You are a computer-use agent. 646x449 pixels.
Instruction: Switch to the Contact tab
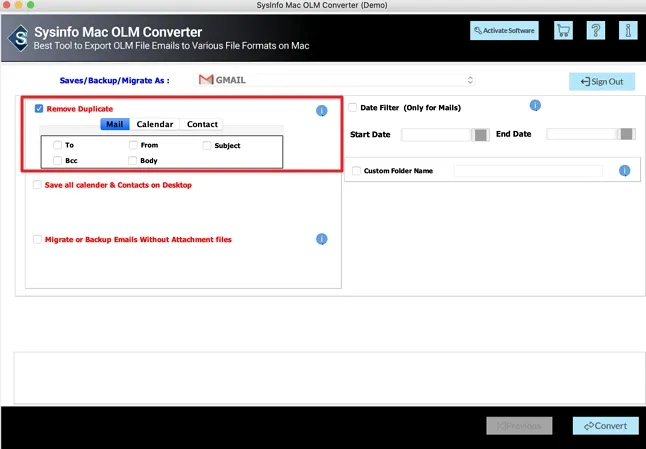(x=202, y=124)
